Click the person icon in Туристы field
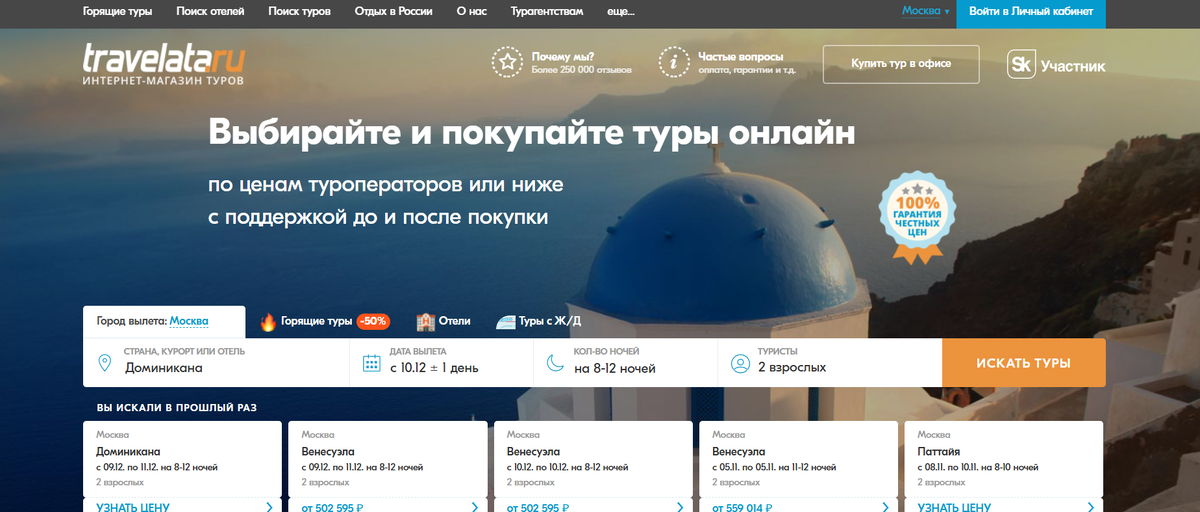This screenshot has width=1200, height=512. pos(740,363)
